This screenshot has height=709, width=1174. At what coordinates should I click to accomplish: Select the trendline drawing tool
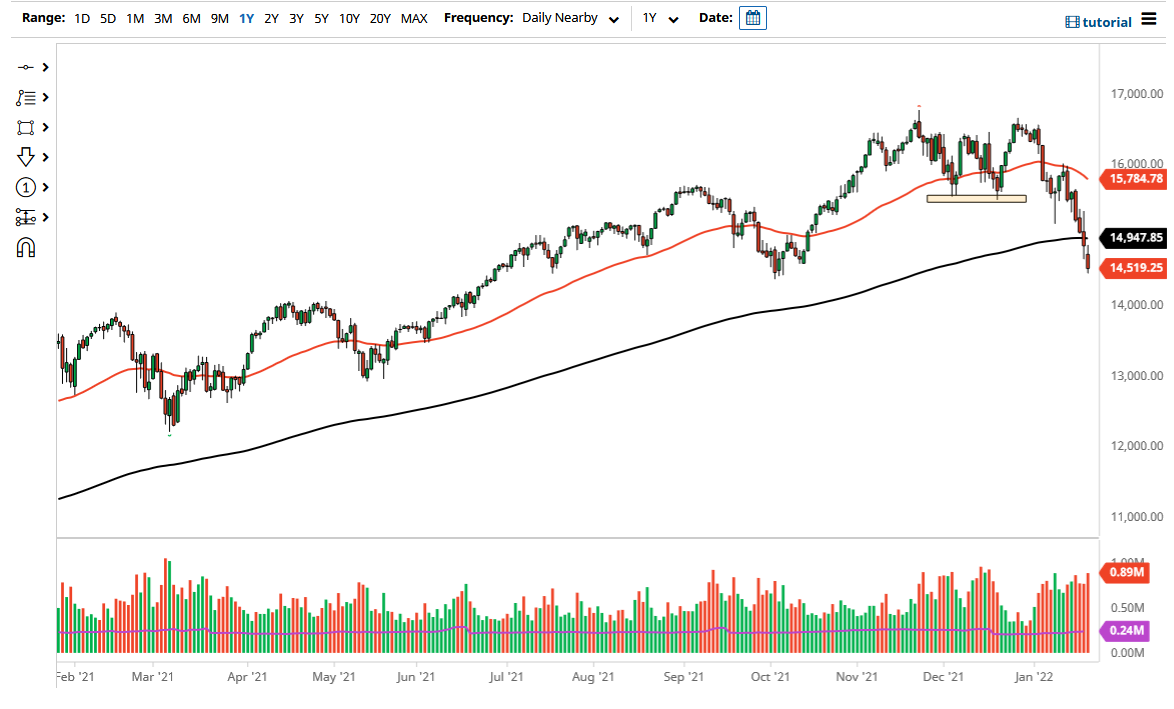click(27, 67)
